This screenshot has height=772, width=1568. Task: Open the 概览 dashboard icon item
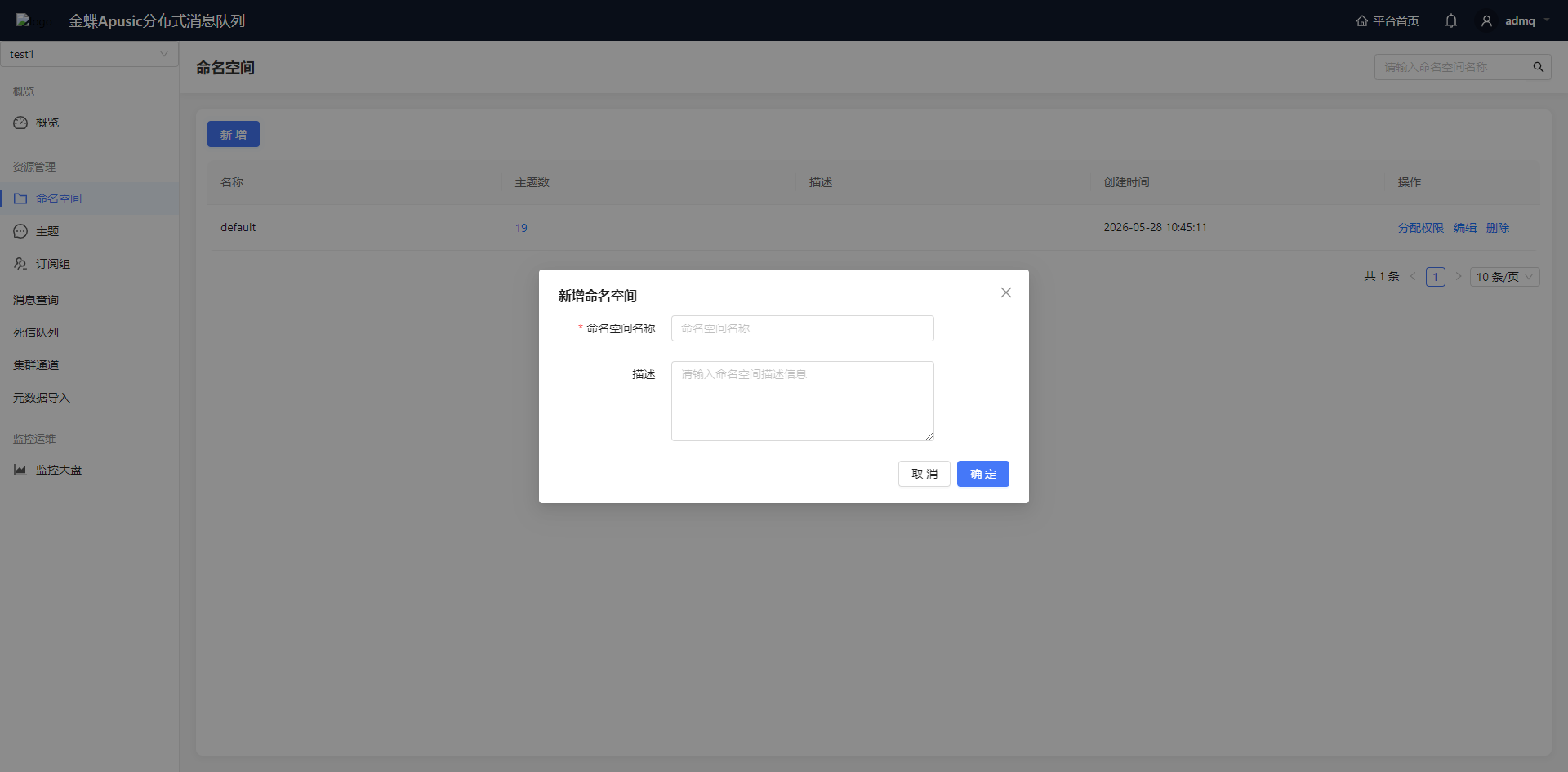(47, 123)
